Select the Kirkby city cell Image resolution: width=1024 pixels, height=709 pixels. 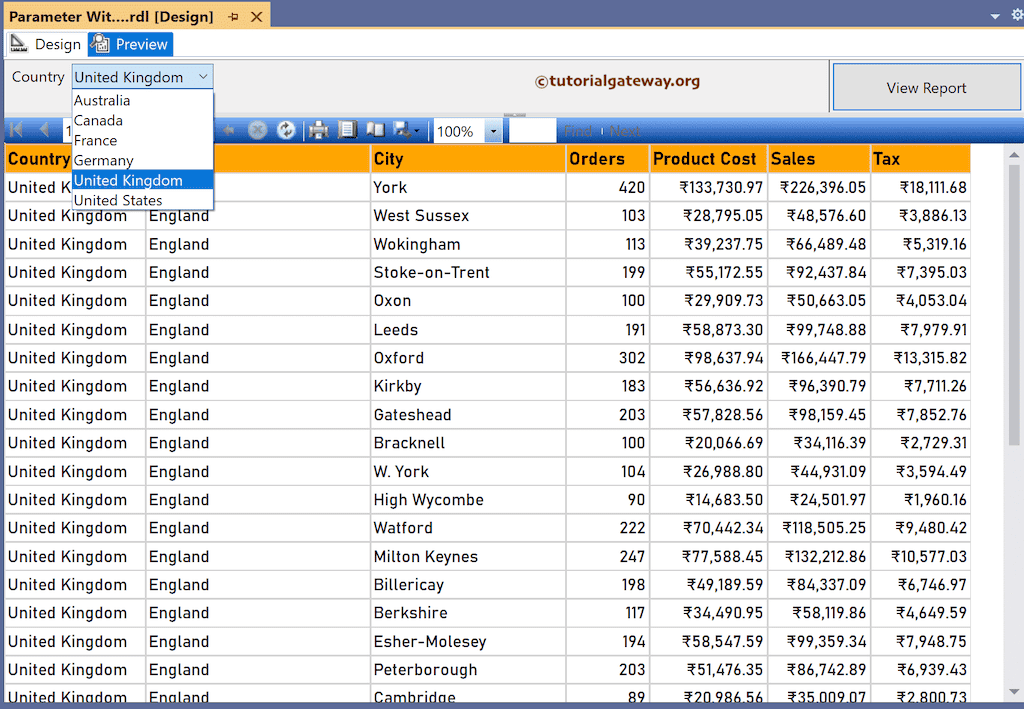pyautogui.click(x=468, y=386)
